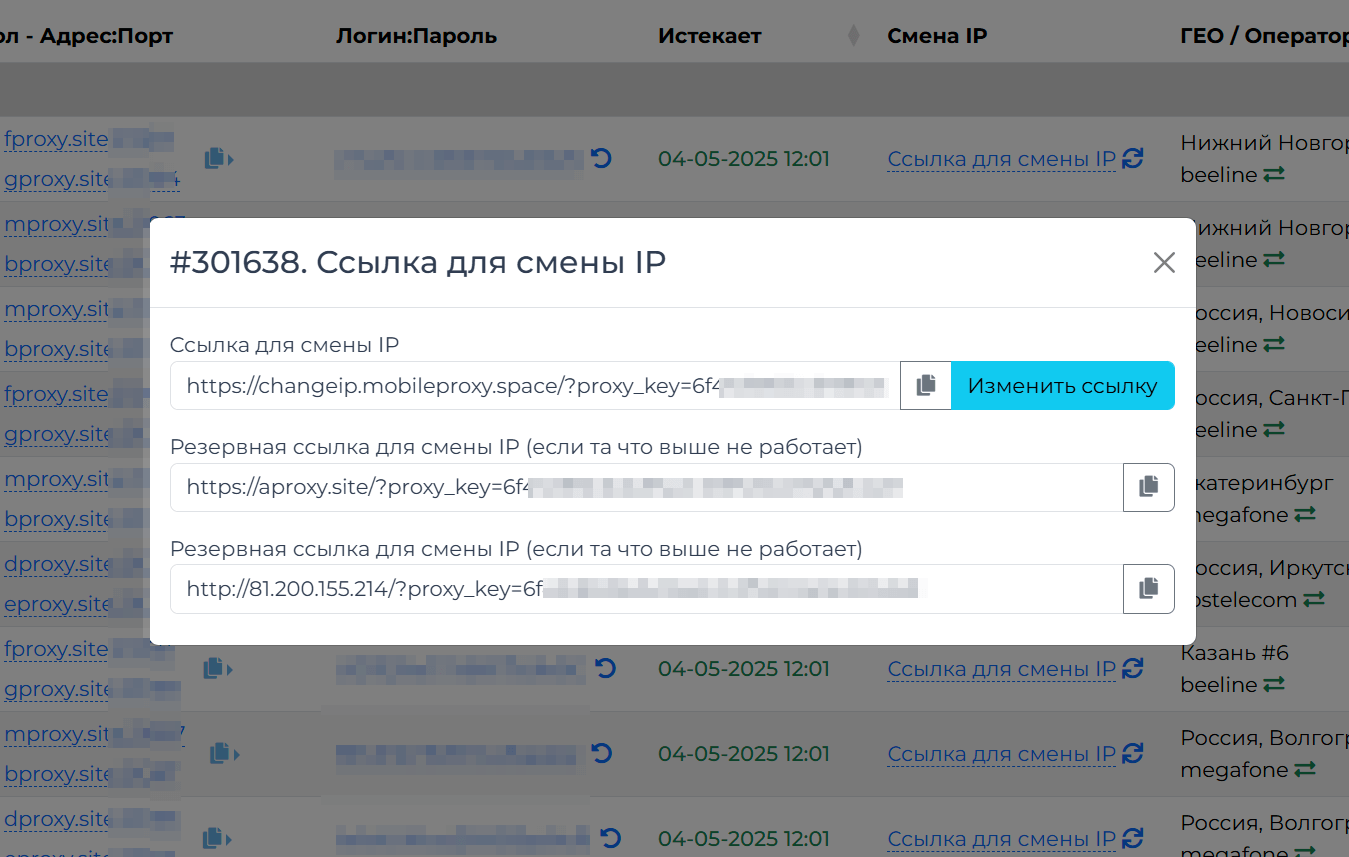Sort the table by Истекает column

pos(853,36)
